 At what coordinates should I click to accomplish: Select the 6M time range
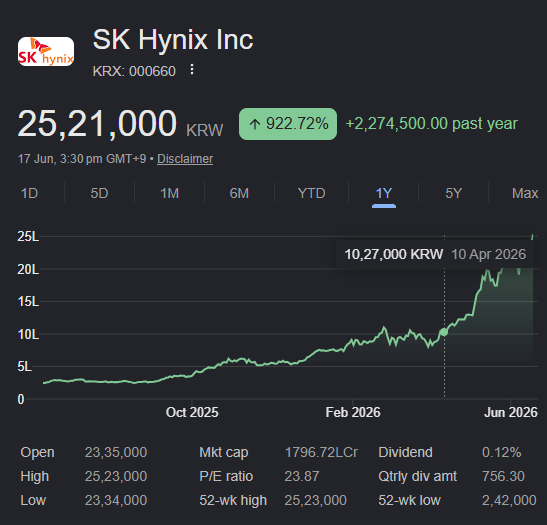click(x=239, y=193)
